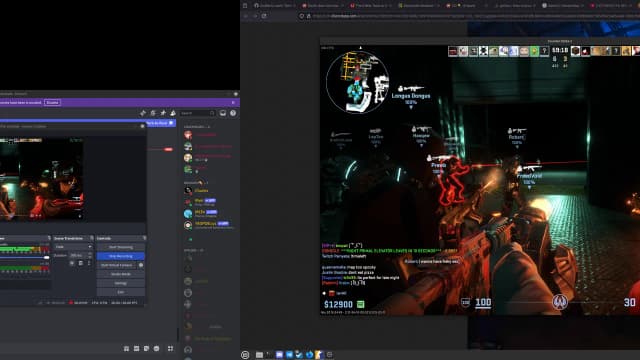The height and width of the screenshot is (360, 640).
Task: Increment transition Duration stepper
Action: coord(90,254)
